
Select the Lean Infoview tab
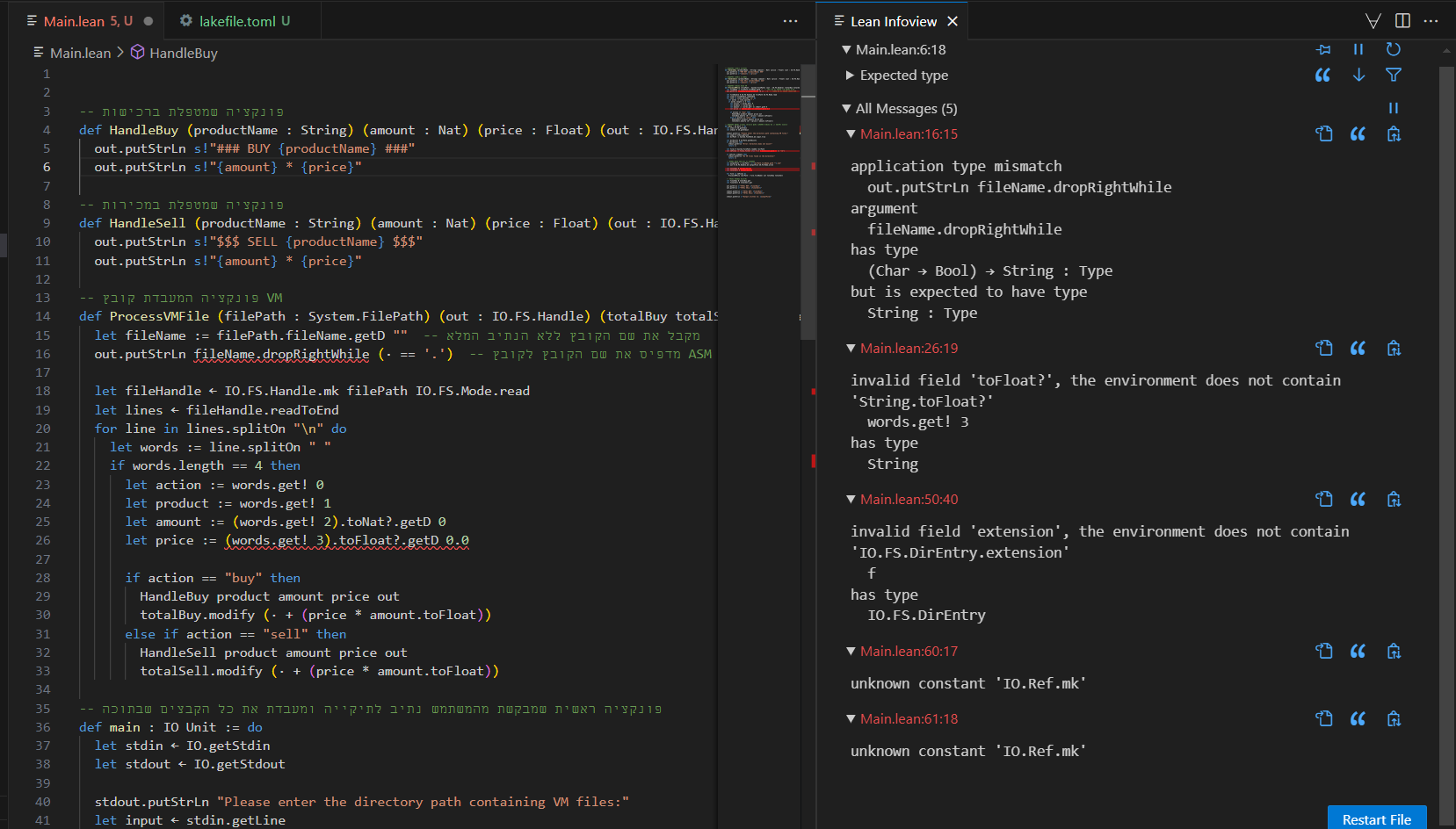[893, 21]
